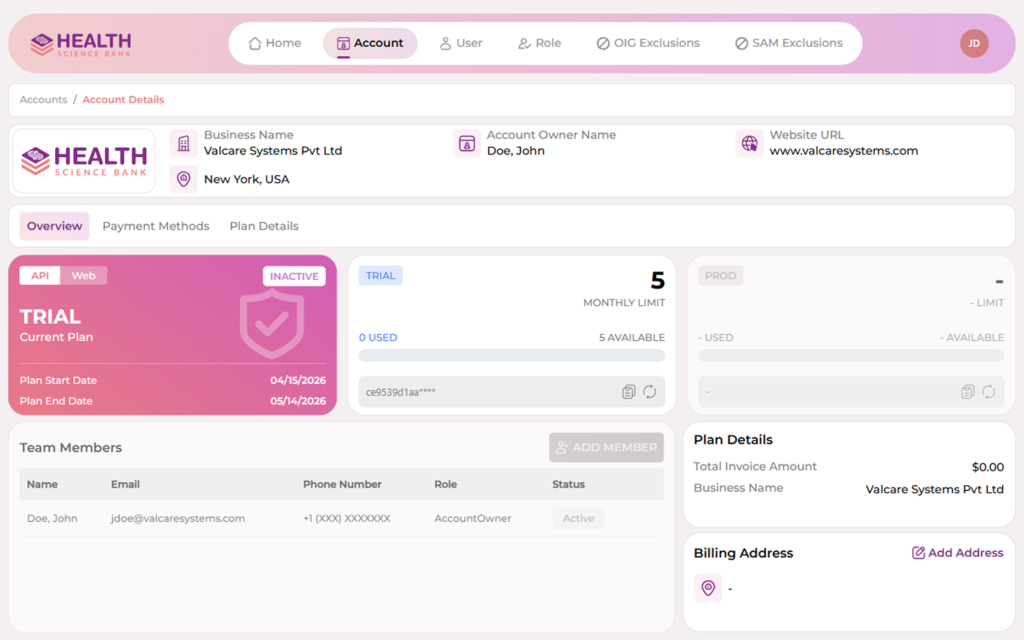Click the TRIAL badge on usage card

(x=381, y=276)
